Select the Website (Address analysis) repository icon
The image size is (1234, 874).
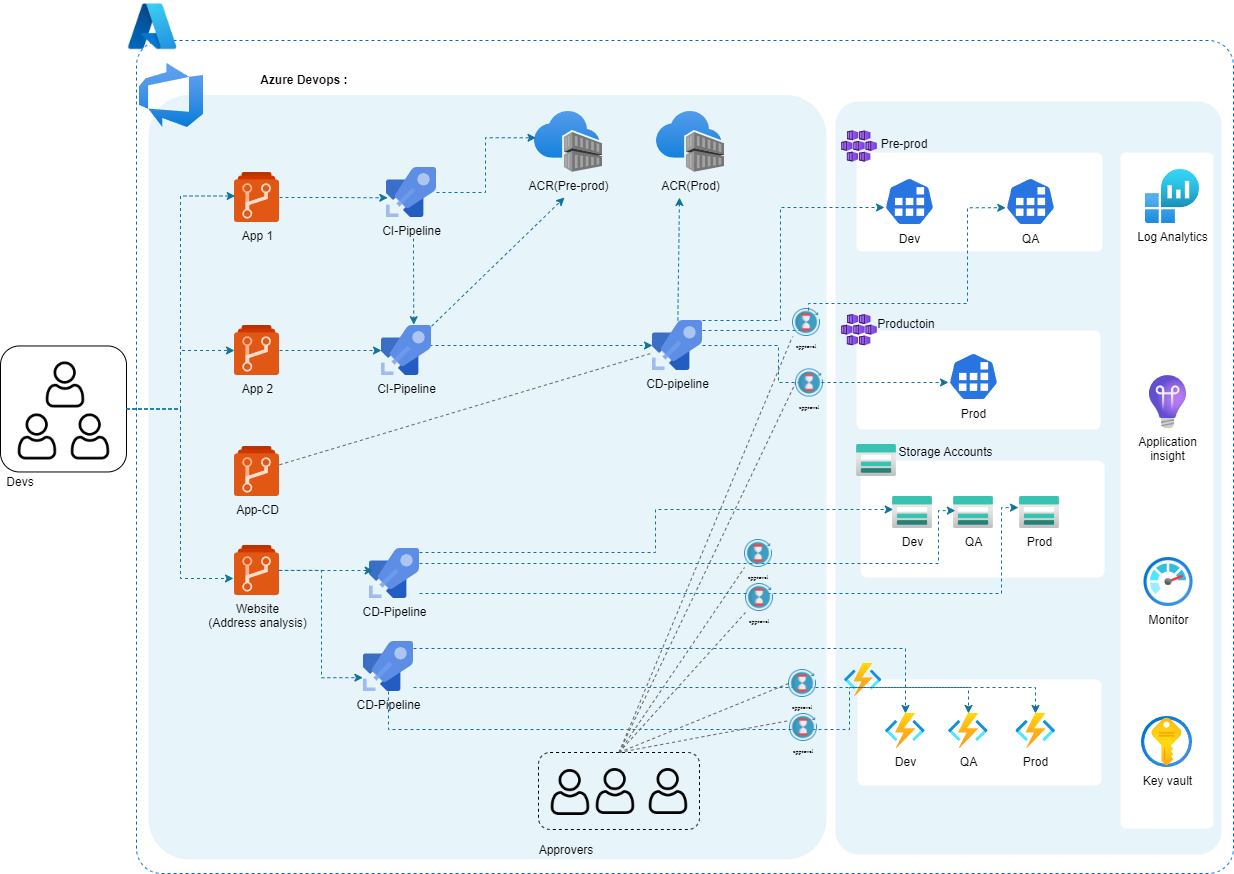[x=257, y=570]
